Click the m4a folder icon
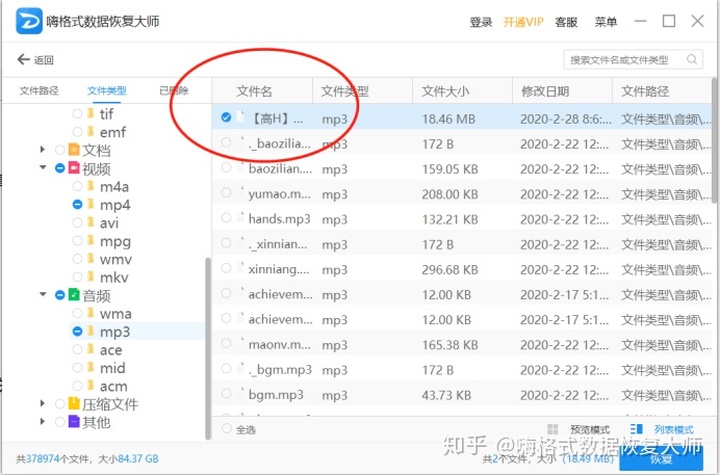The image size is (720, 475). [90, 186]
